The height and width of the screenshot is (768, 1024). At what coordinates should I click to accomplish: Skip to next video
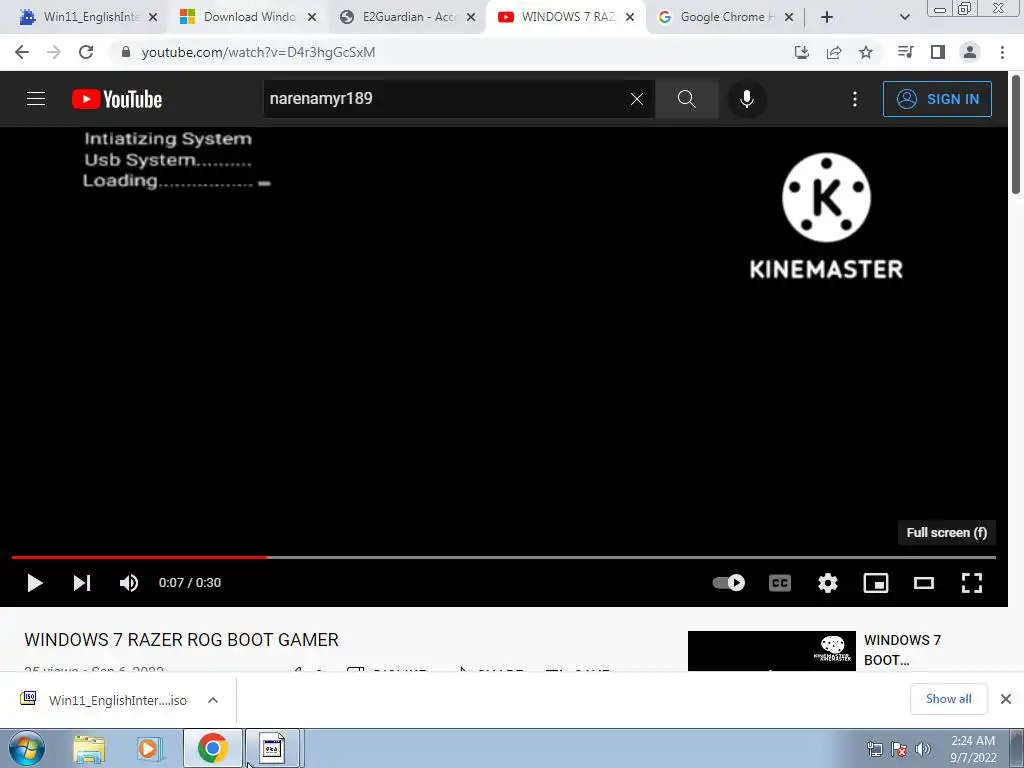pos(82,583)
